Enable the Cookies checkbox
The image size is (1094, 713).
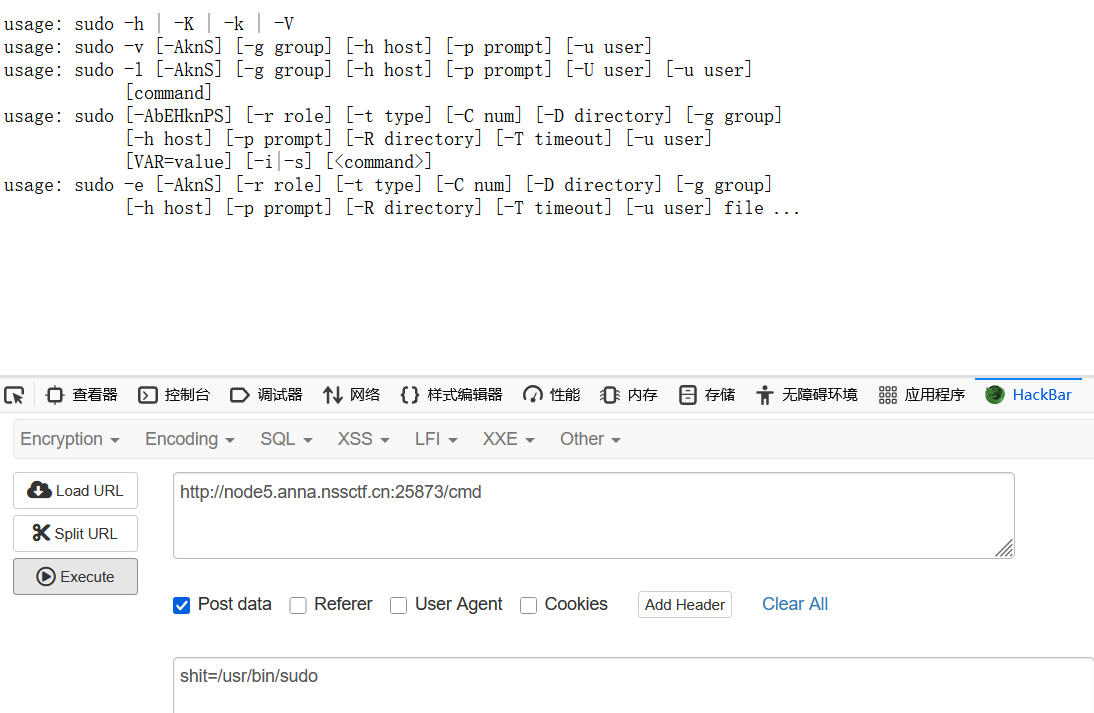[528, 604]
